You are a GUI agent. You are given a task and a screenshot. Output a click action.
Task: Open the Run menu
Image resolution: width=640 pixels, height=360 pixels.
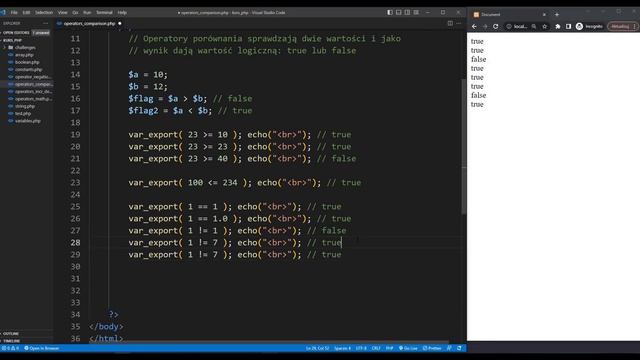(87, 13)
